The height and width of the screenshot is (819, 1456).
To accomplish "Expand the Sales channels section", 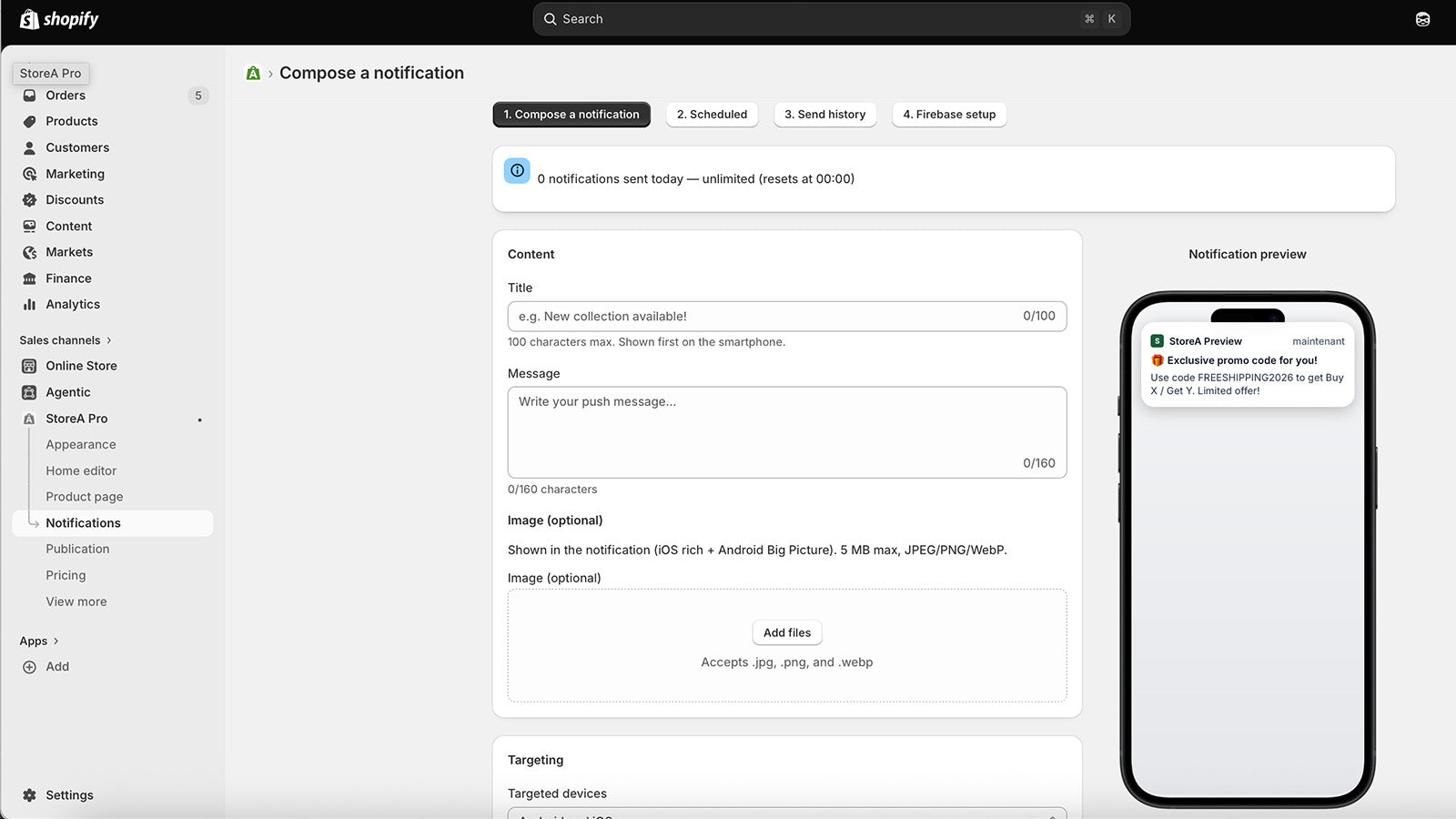I will 66,340.
